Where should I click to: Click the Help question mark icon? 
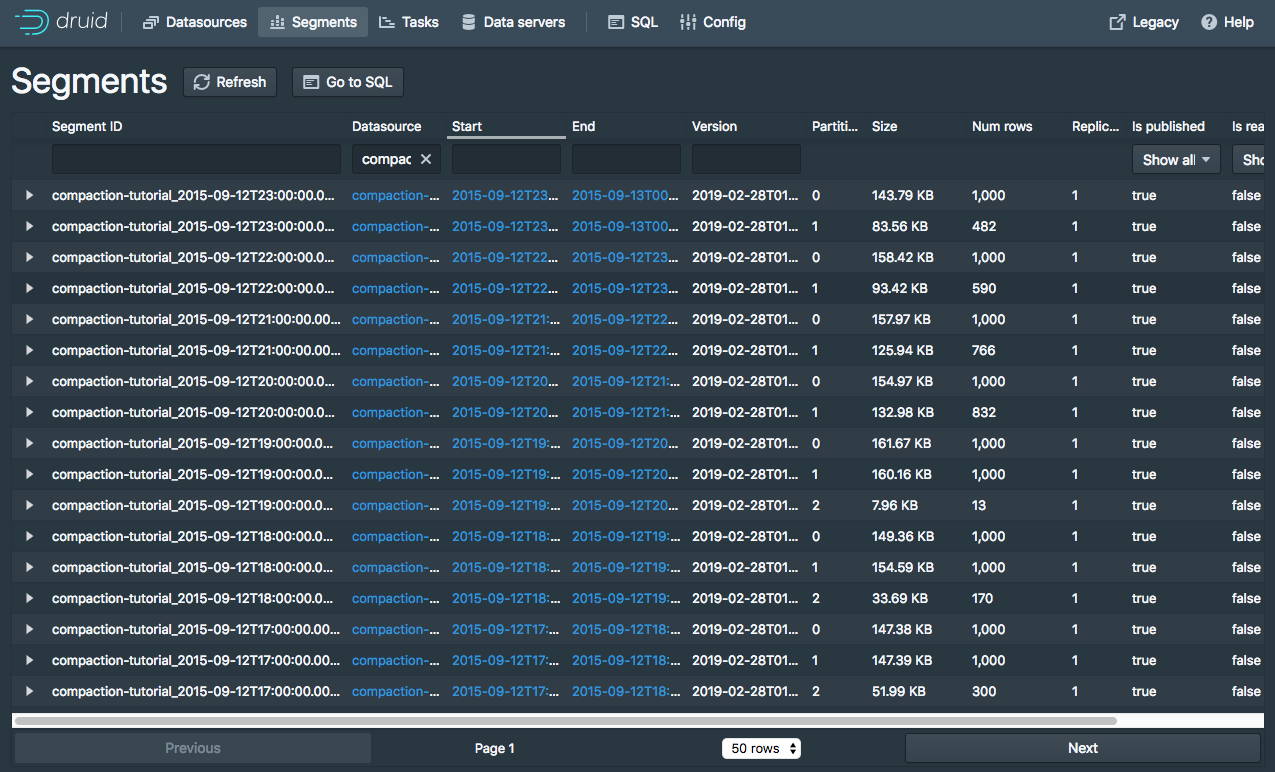(x=1209, y=22)
